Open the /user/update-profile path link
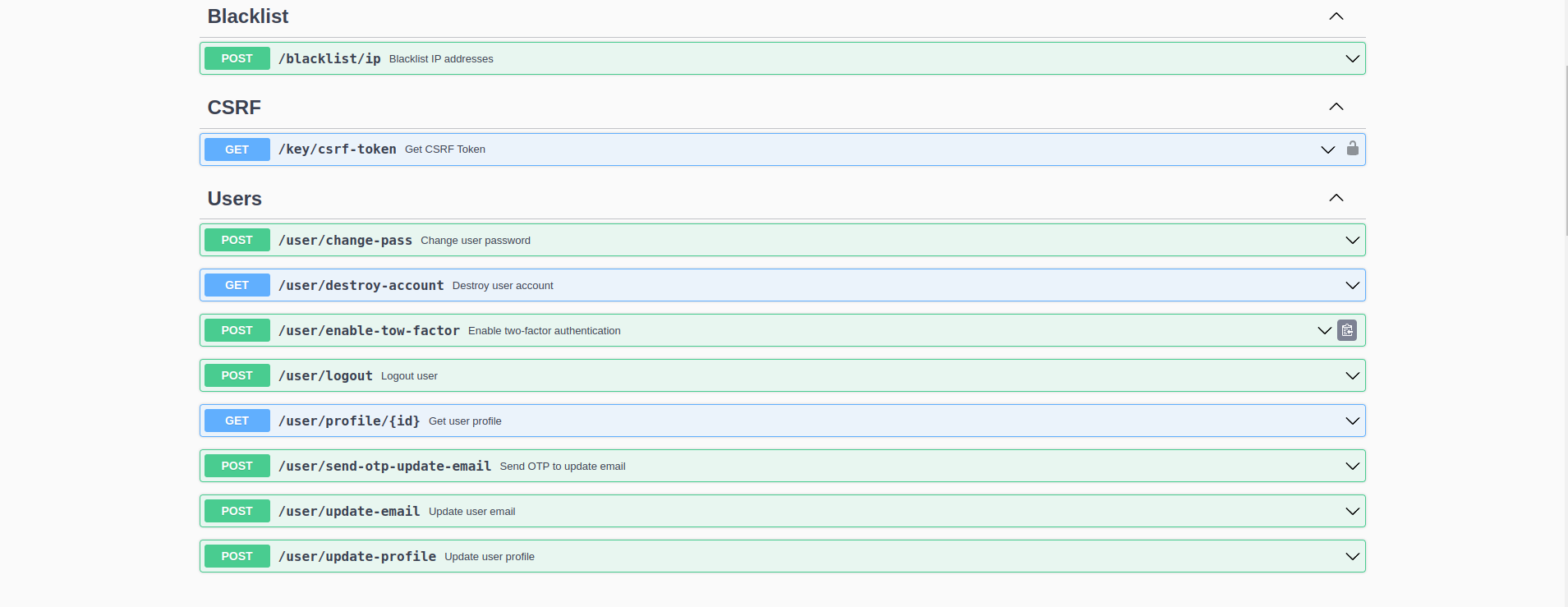Image resolution: width=1568 pixels, height=607 pixels. pos(357,556)
